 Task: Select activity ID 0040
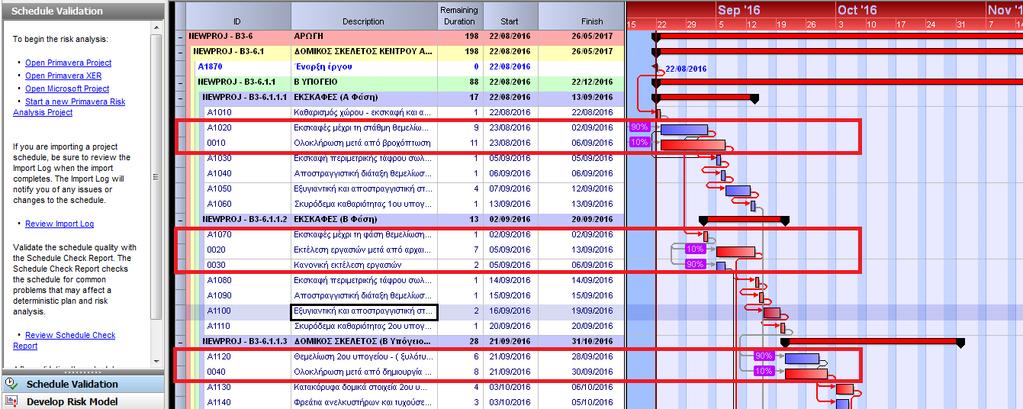coord(217,372)
